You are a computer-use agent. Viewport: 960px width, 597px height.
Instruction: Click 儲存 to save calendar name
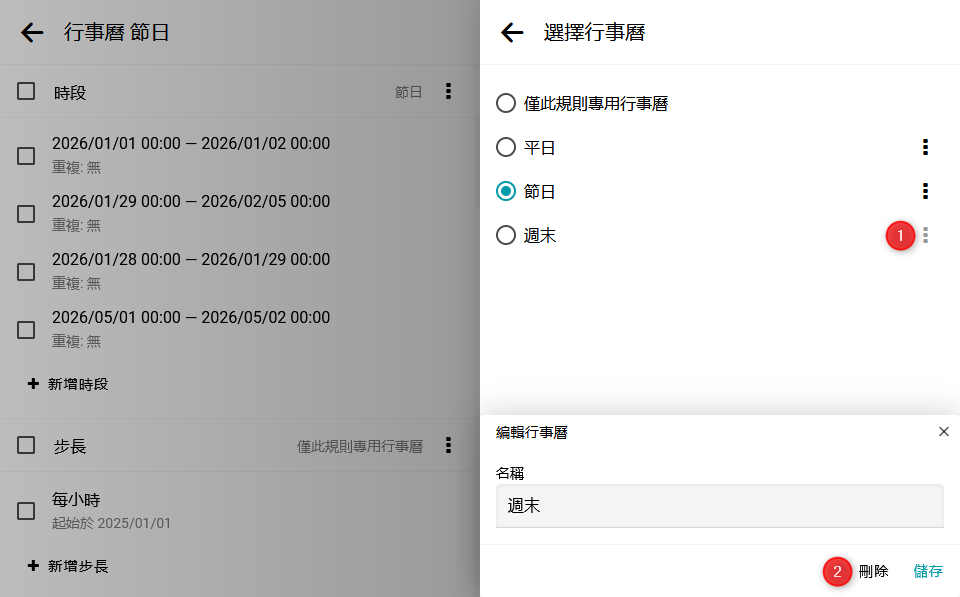928,571
